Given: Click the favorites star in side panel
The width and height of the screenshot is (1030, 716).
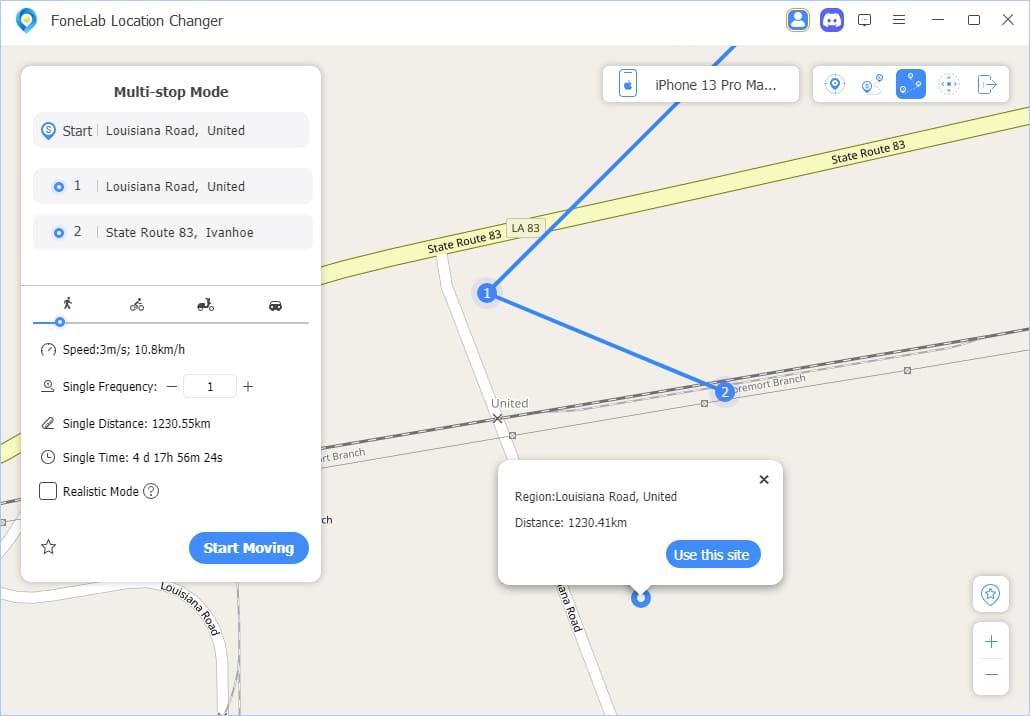Looking at the screenshot, I should (49, 547).
